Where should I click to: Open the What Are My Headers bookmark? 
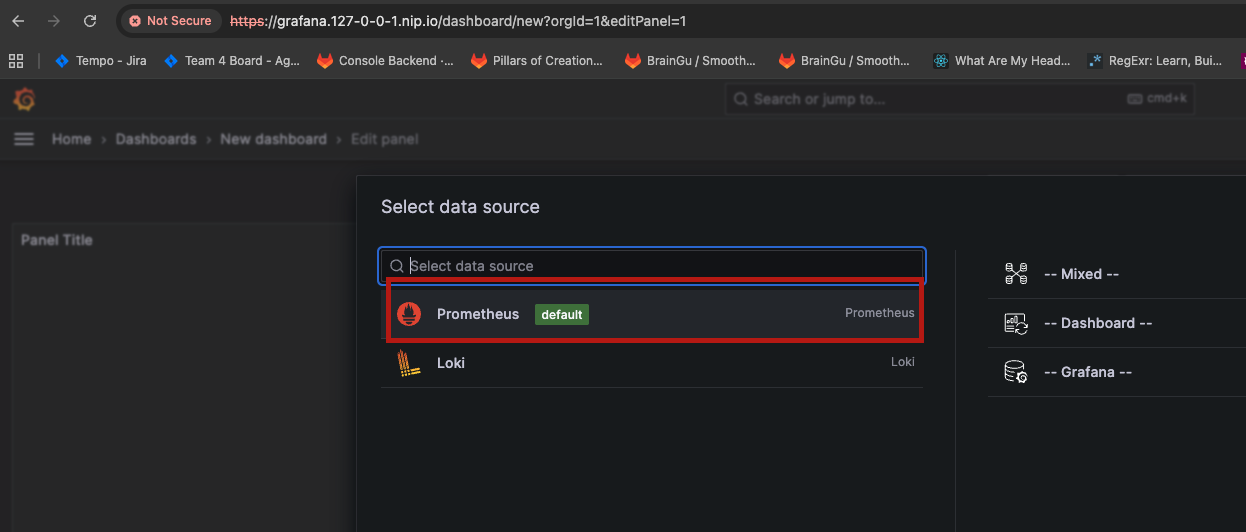tap(1001, 61)
